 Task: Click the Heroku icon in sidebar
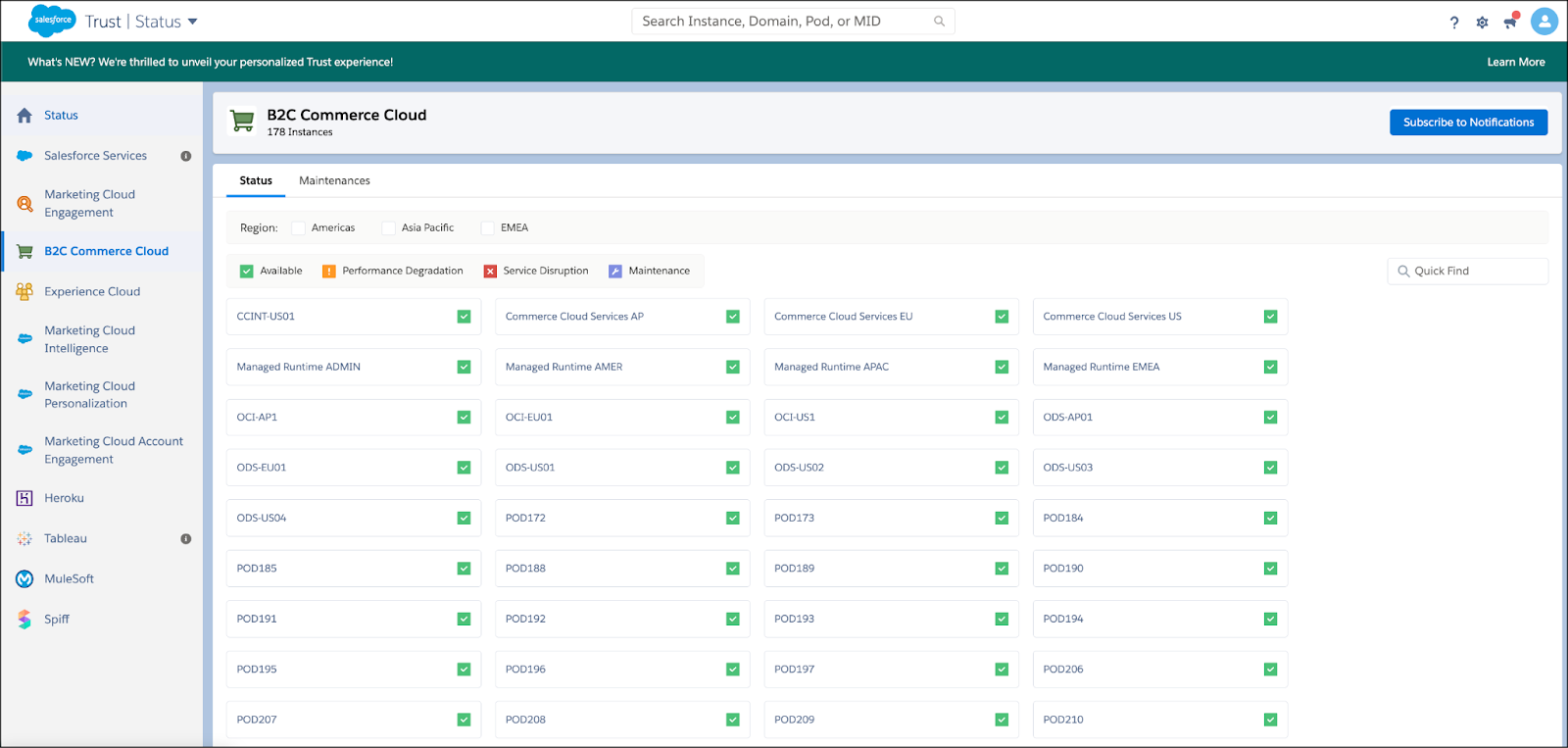click(x=24, y=498)
